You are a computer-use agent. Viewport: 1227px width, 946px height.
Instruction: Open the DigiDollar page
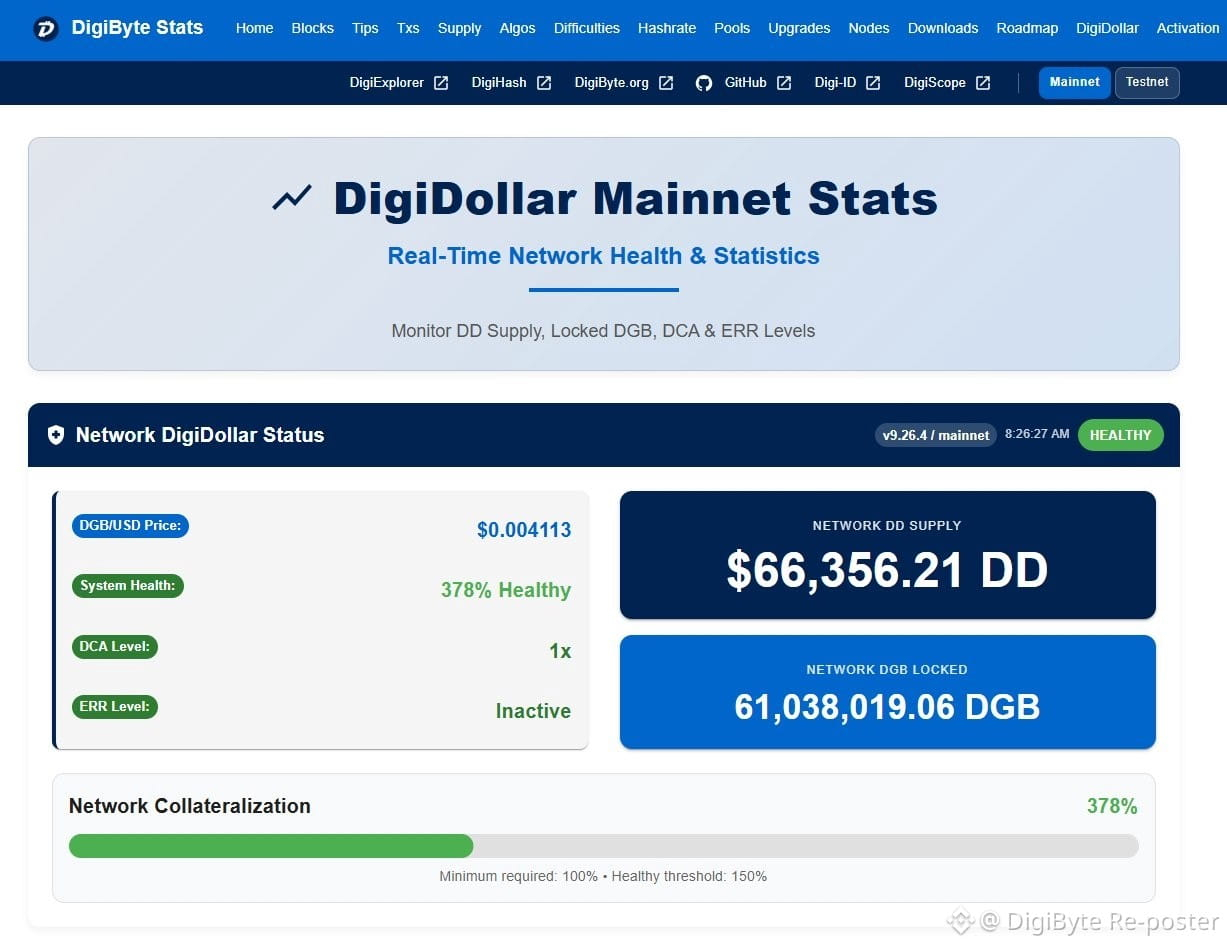[1107, 28]
